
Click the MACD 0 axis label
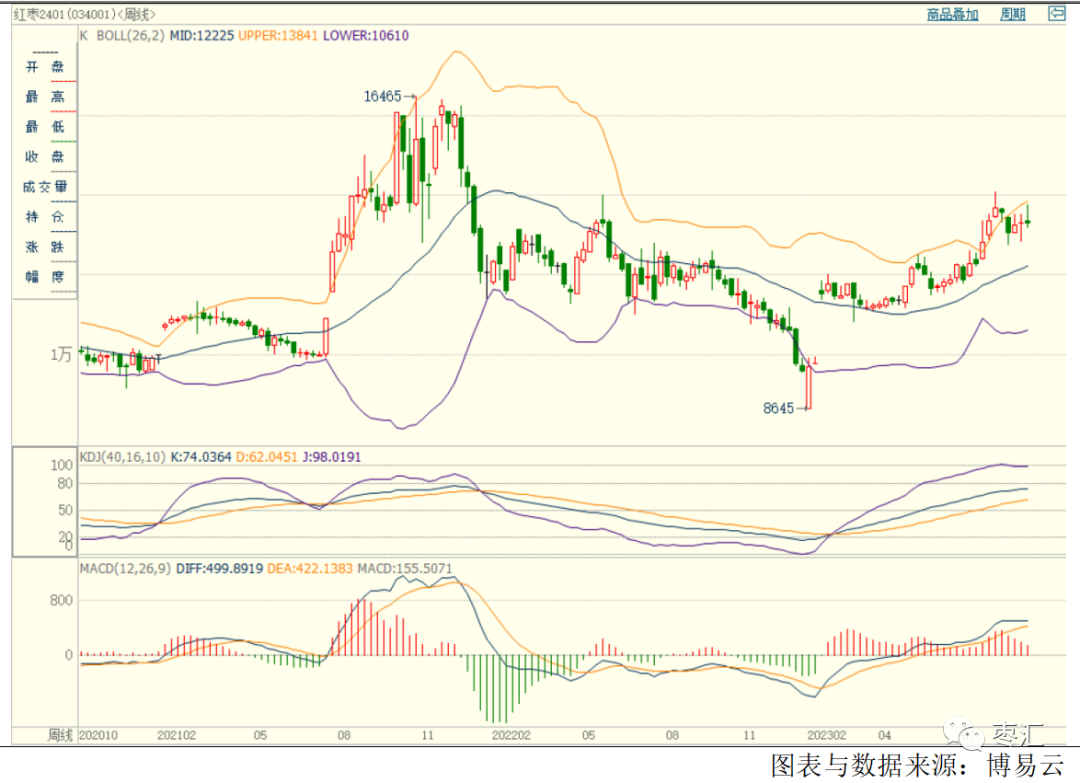click(68, 655)
